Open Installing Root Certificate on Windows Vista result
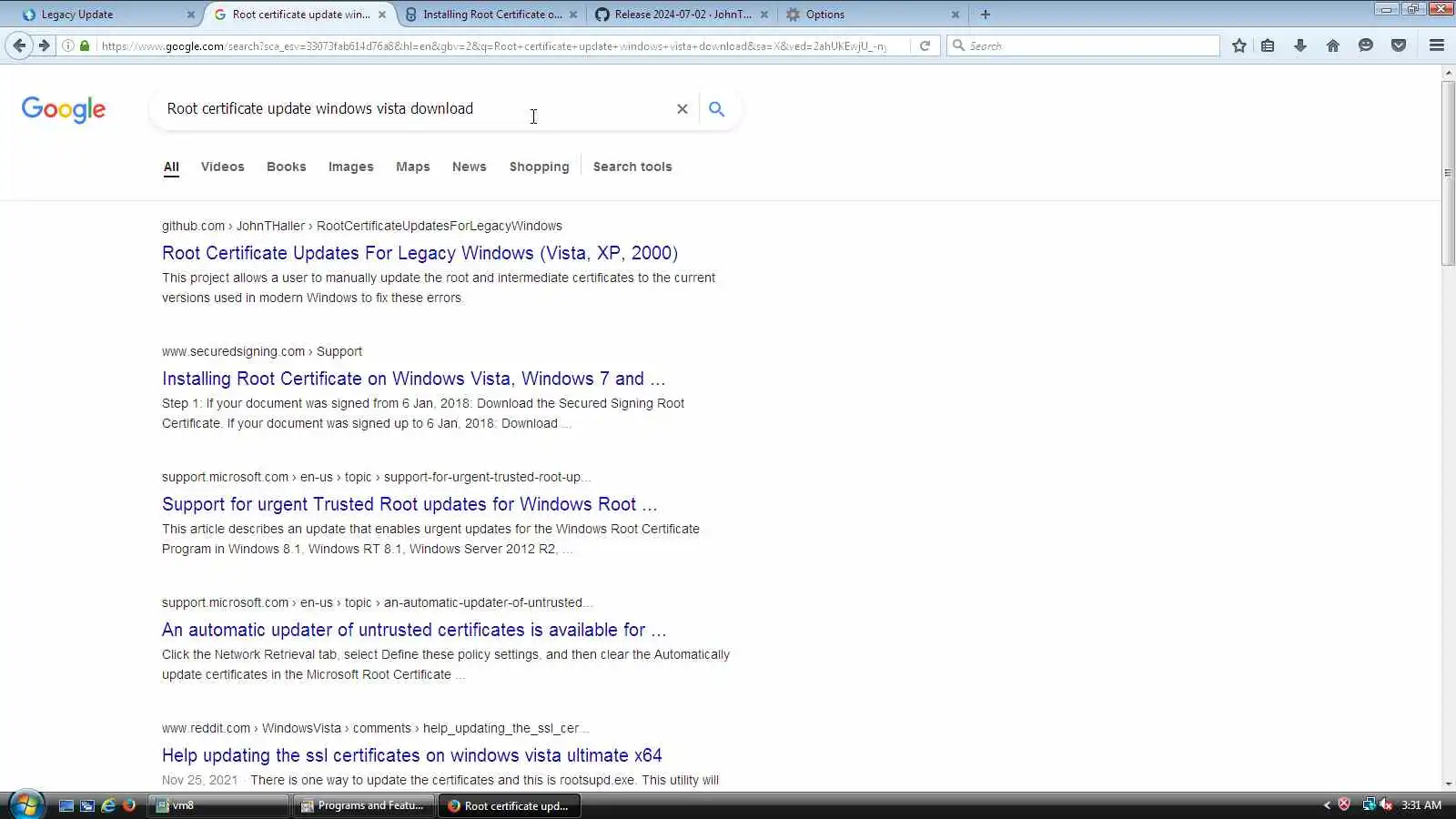1456x819 pixels. 413,379
